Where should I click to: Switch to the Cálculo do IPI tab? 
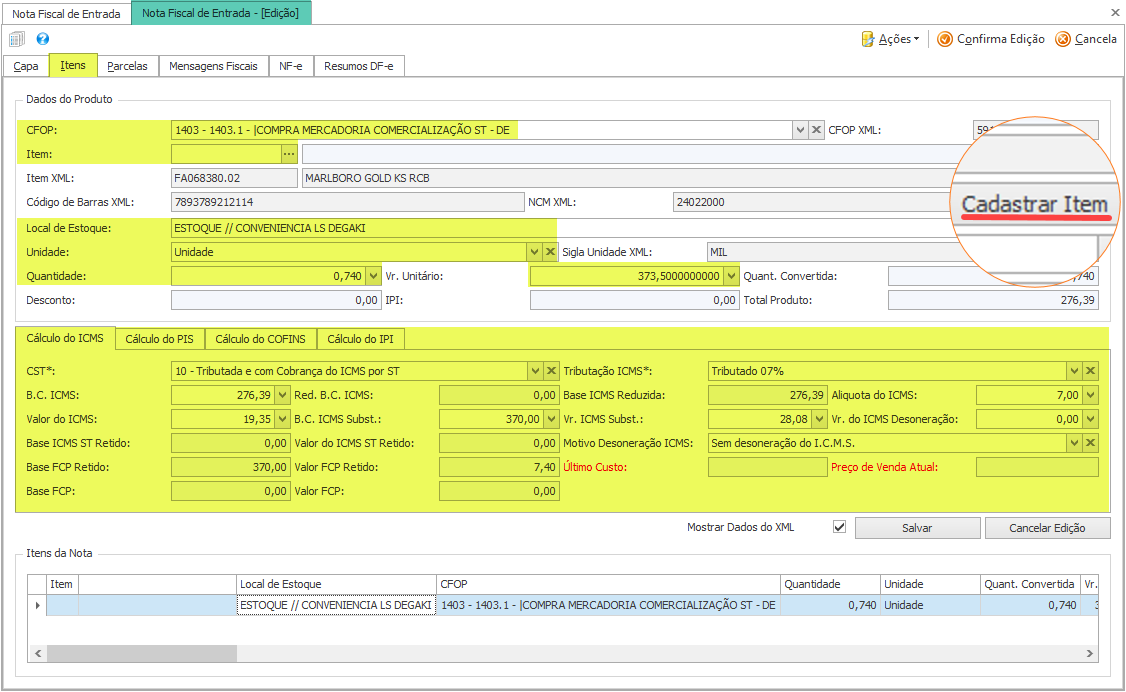pos(360,339)
